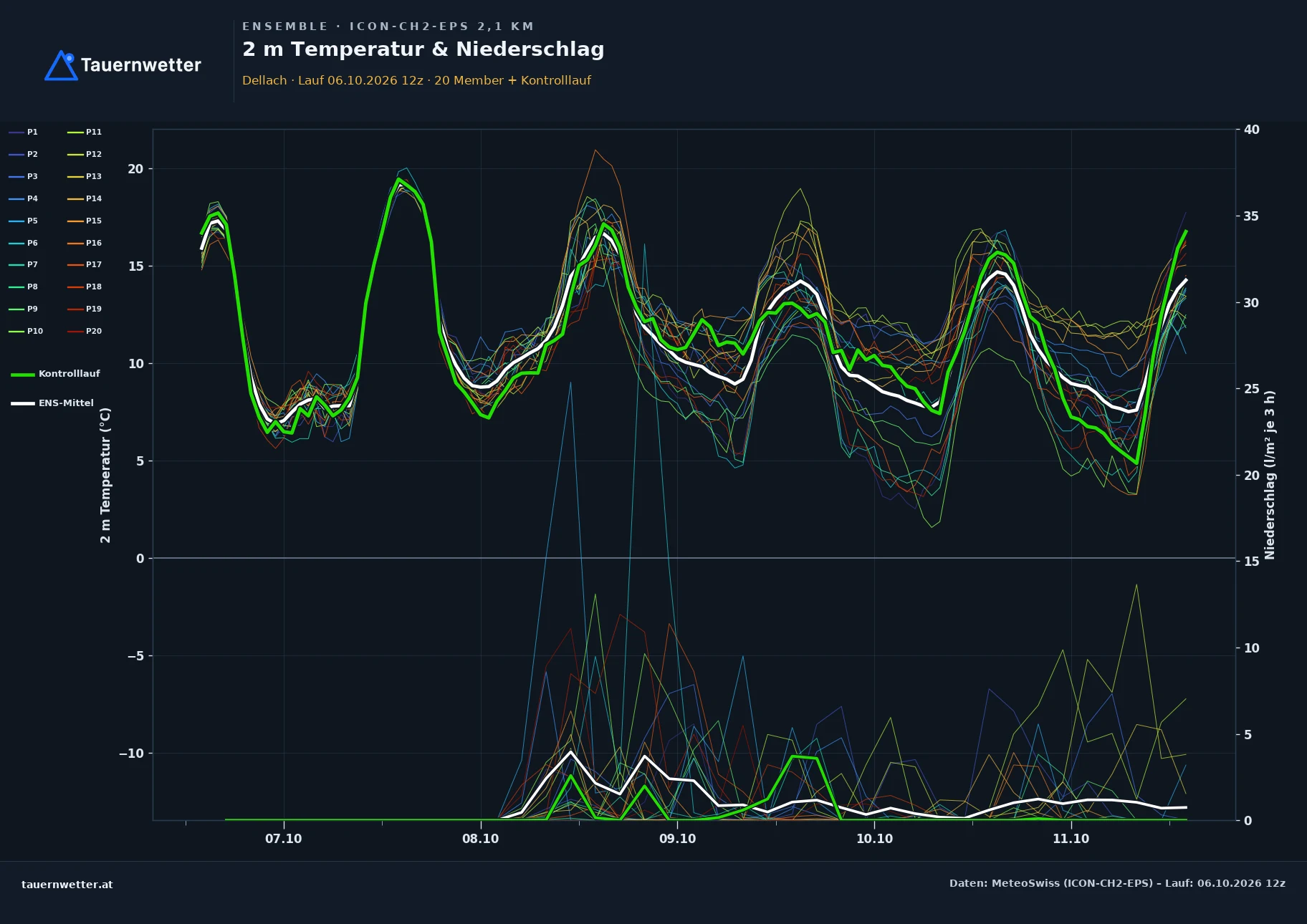The image size is (1307, 924).
Task: Click the Tauernwetter wordmark text
Action: click(x=141, y=65)
